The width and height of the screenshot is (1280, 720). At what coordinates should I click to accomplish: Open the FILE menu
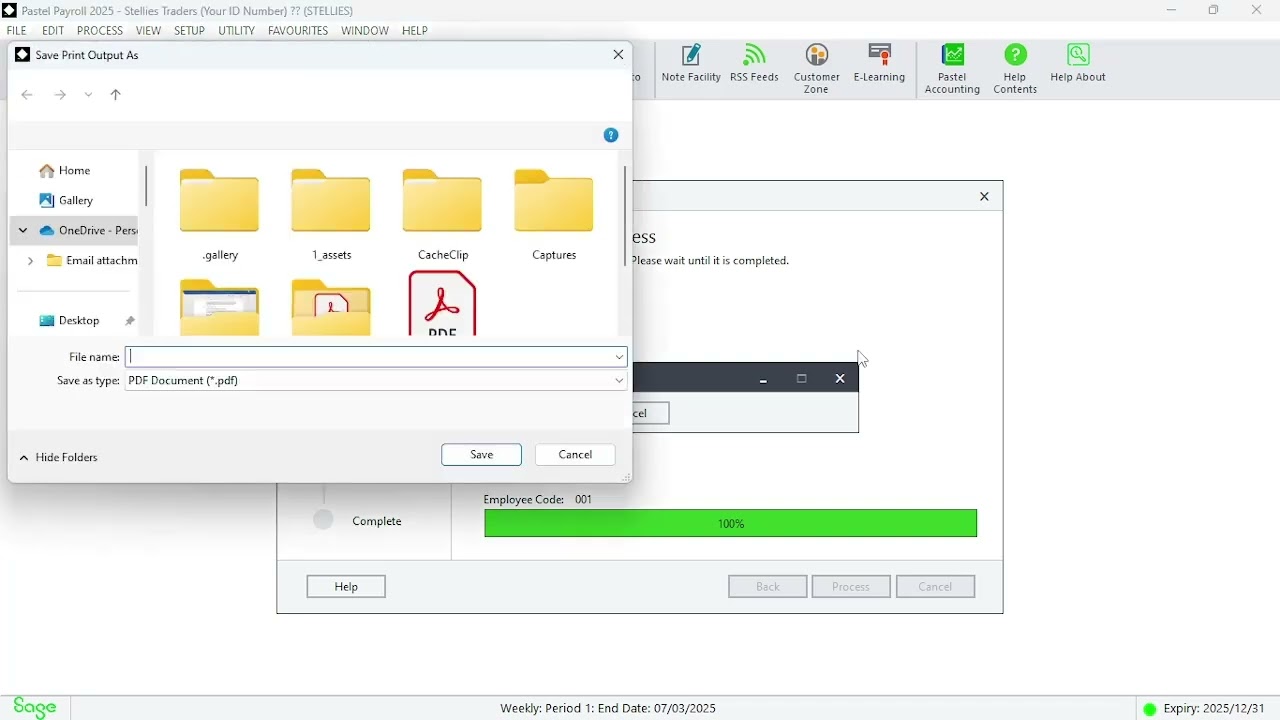[17, 31]
